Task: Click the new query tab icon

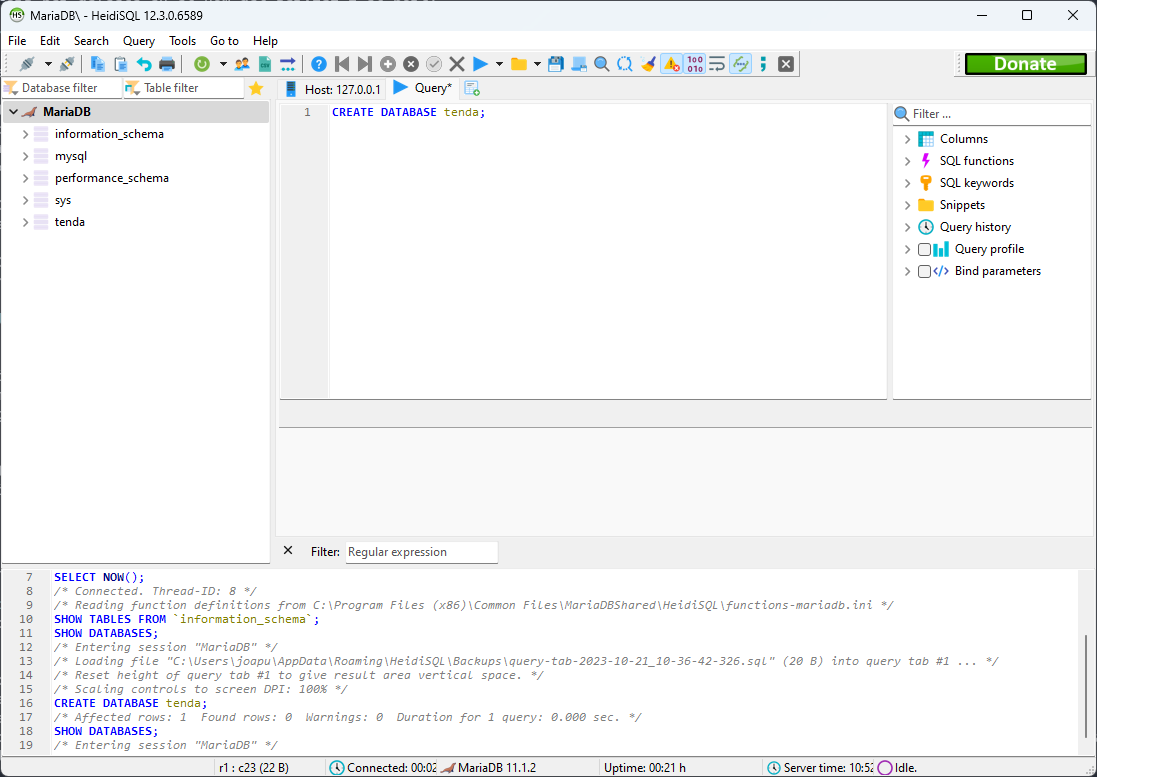Action: (x=472, y=88)
